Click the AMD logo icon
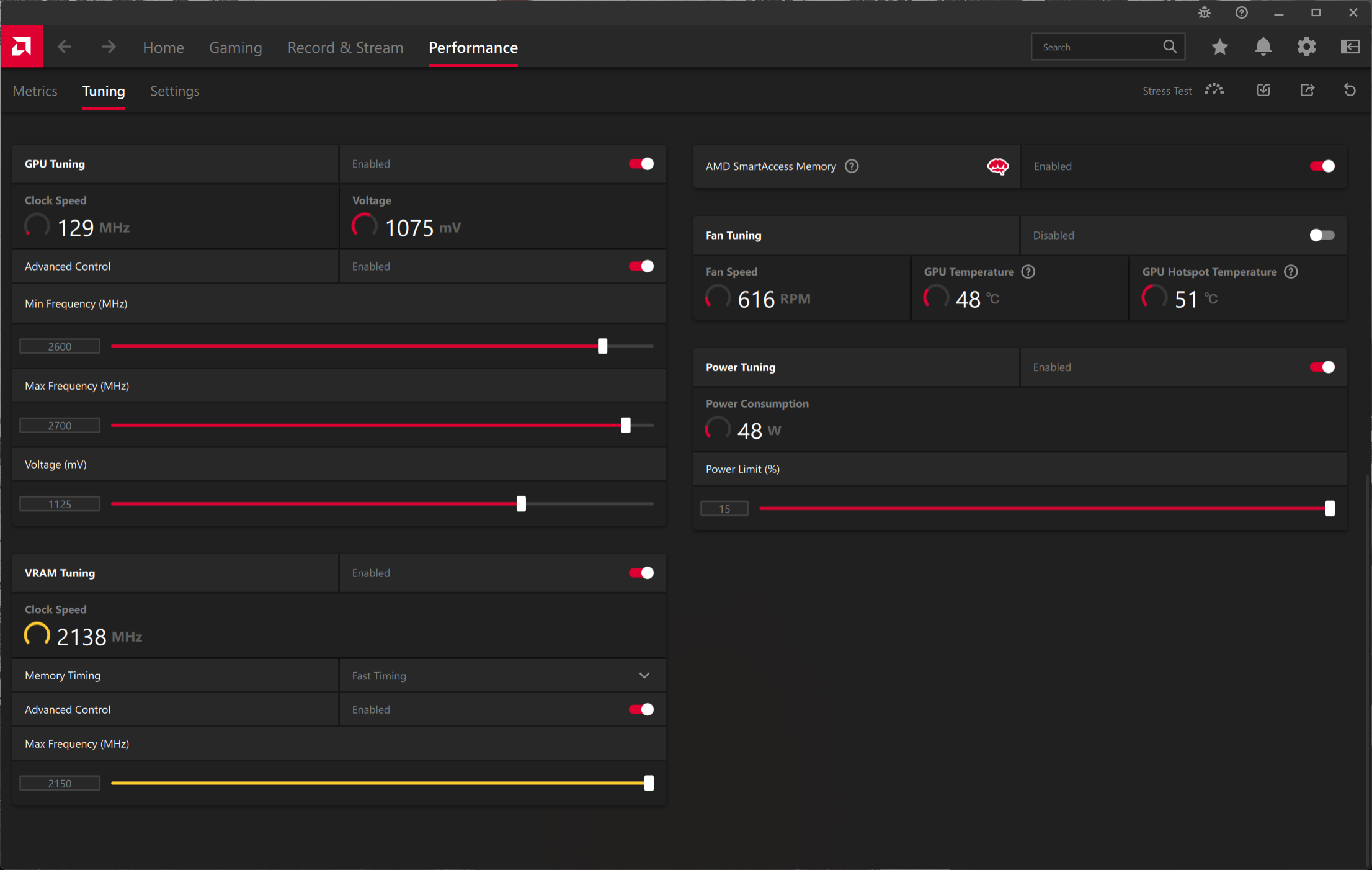Viewport: 1372px width, 870px height. click(x=22, y=47)
